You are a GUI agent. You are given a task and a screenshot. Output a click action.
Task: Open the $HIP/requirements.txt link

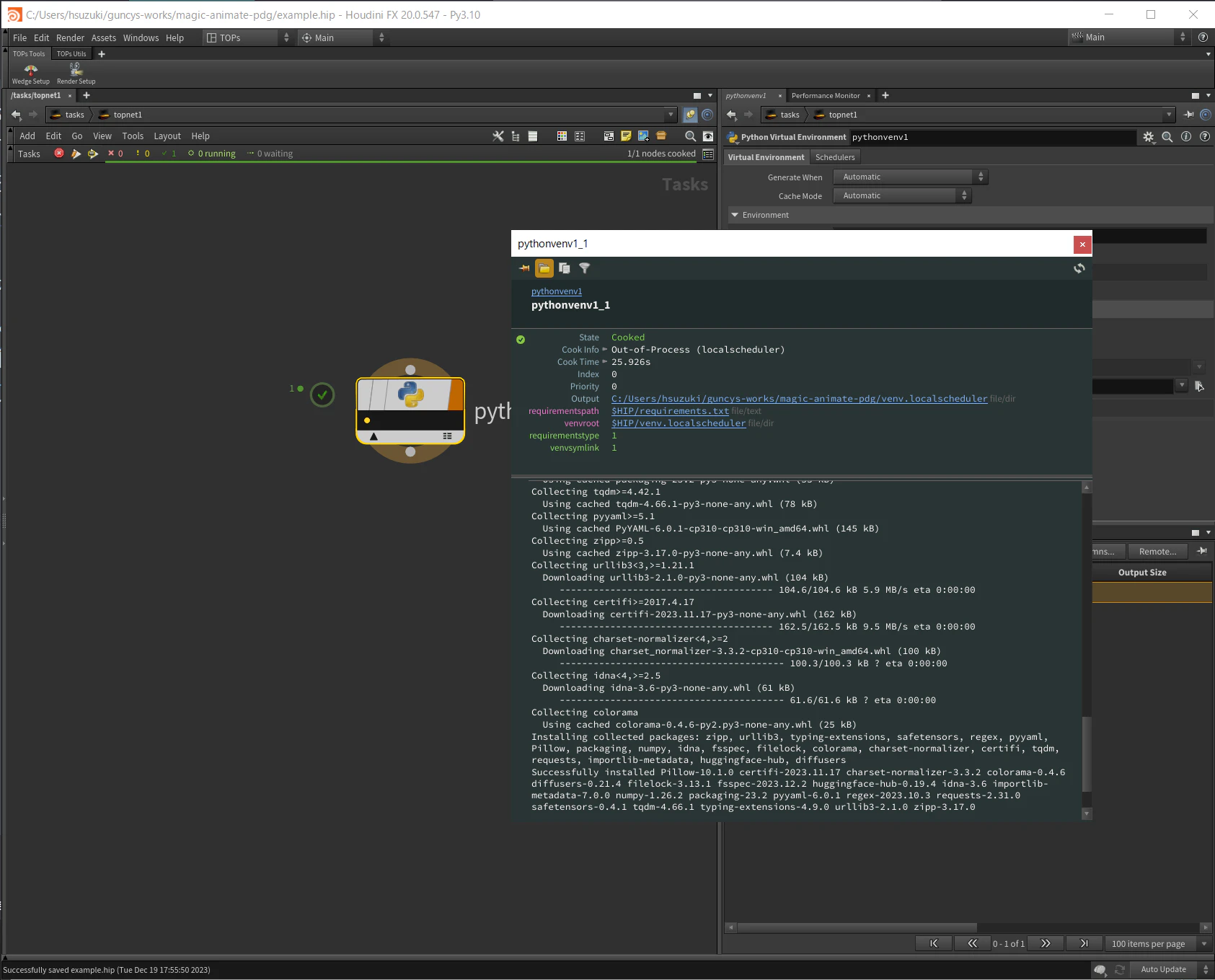coord(670,411)
